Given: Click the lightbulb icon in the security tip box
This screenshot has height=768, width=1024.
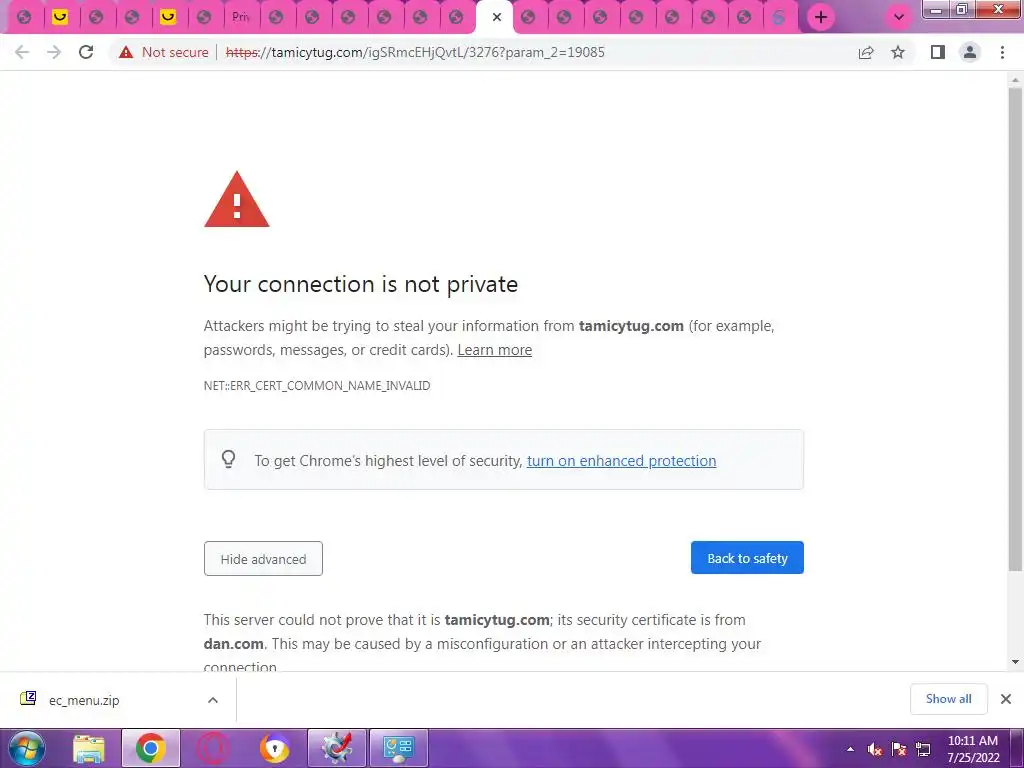Looking at the screenshot, I should click(x=229, y=459).
